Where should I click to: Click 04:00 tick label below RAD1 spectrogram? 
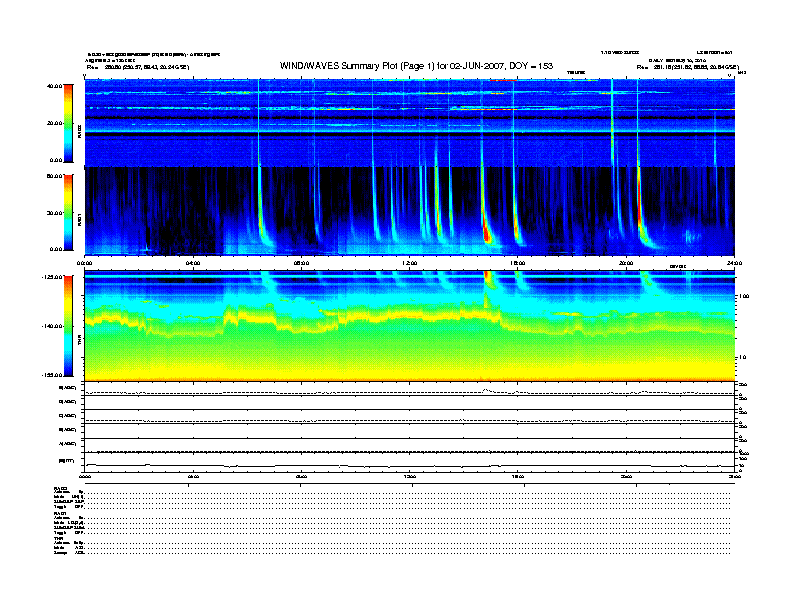click(193, 263)
